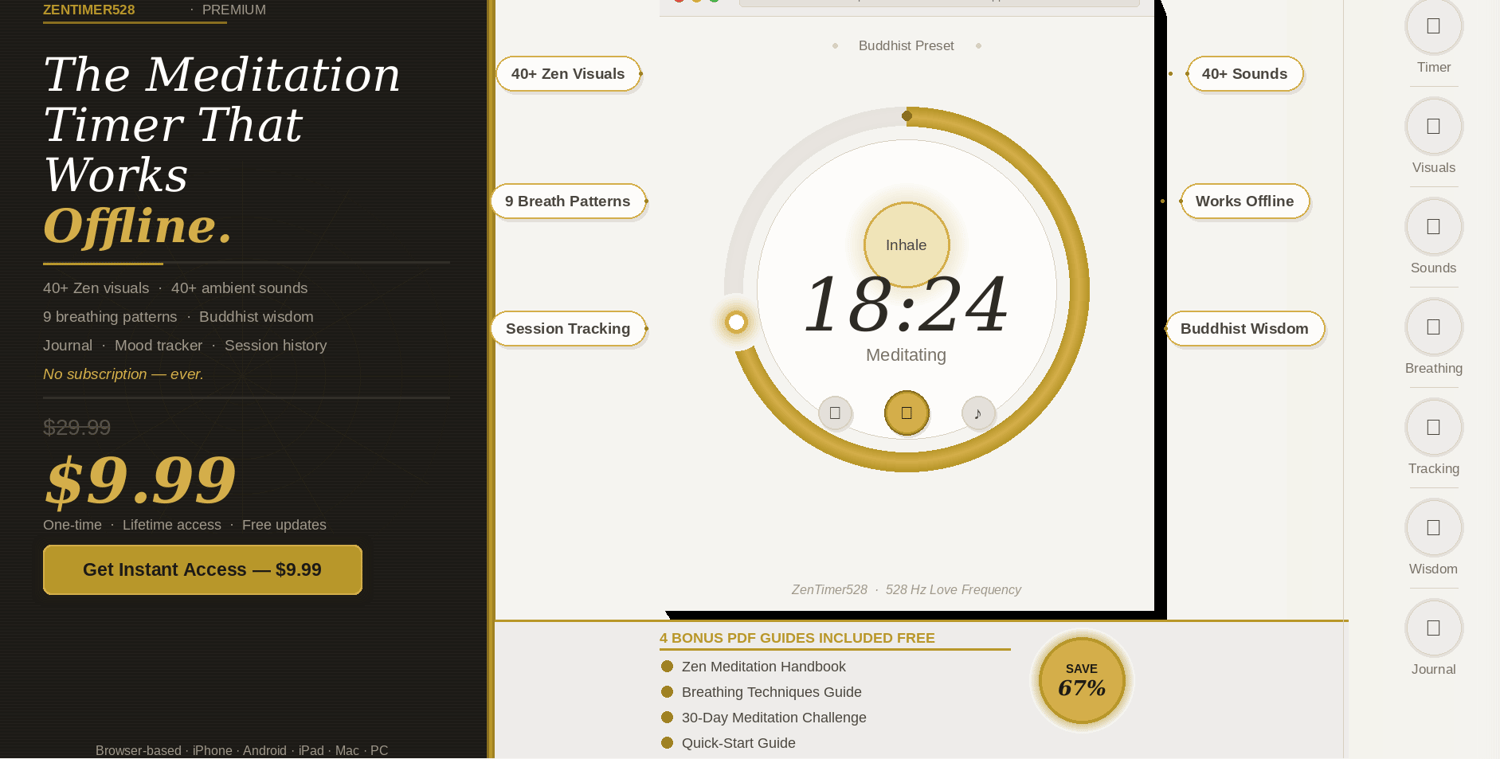Open the Timer feature icon
Screen dimensions: 1500x759
tap(1433, 26)
